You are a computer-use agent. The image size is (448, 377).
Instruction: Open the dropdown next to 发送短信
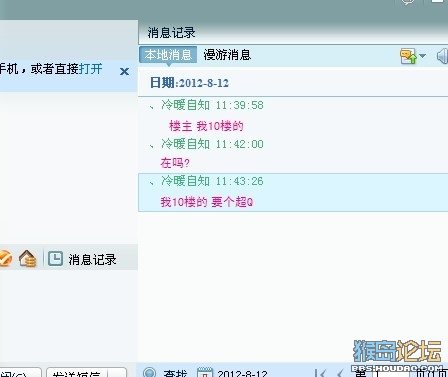tap(117, 373)
